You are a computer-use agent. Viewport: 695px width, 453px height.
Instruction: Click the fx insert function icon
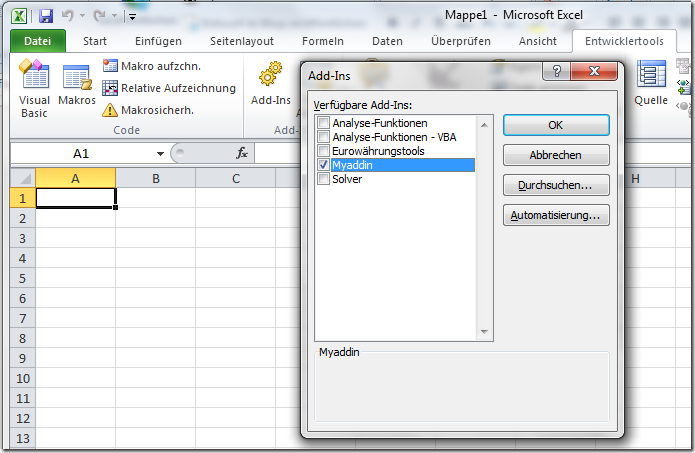click(242, 153)
